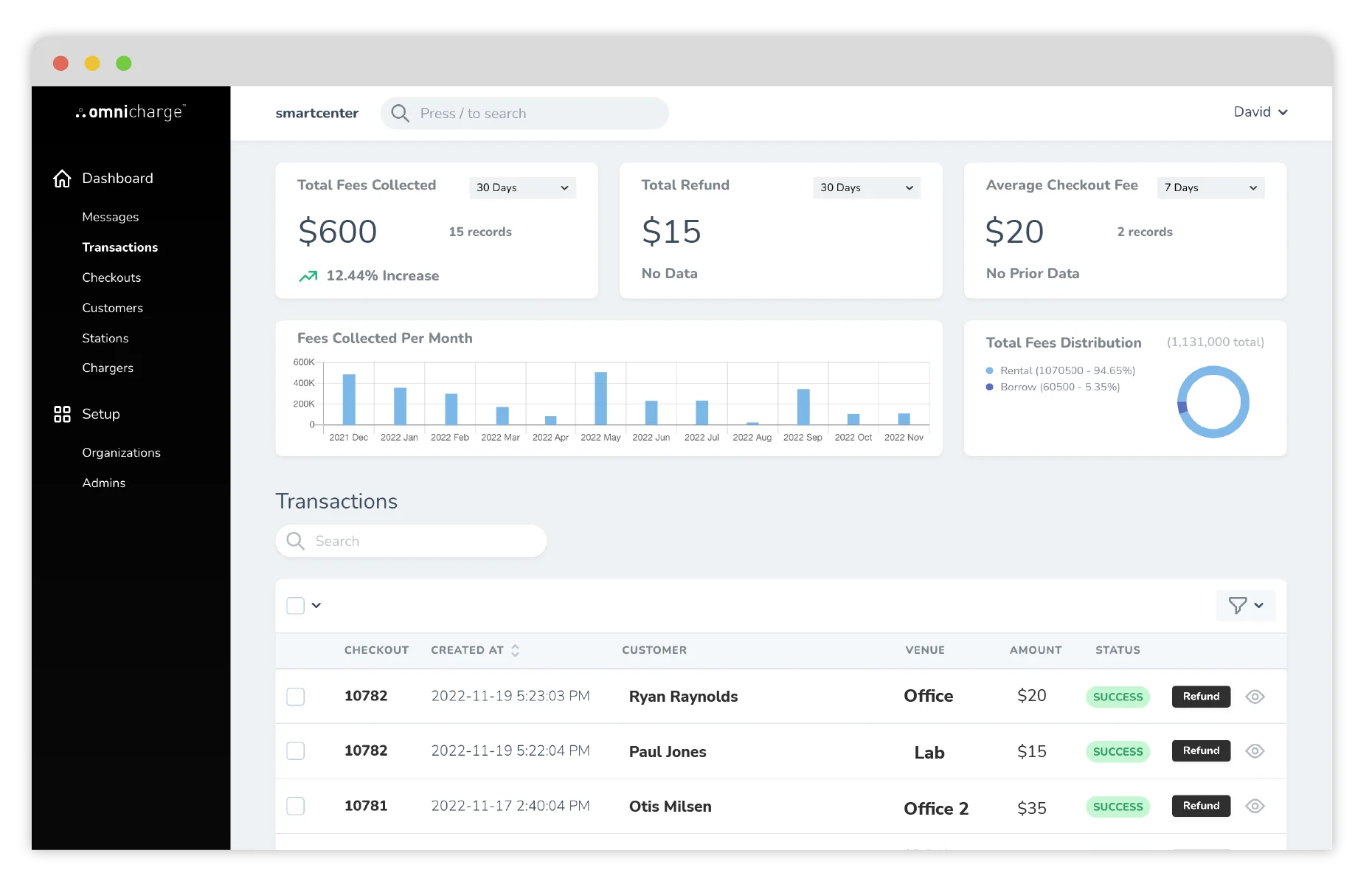The height and width of the screenshot is (887, 1372).
Task: Click the Dashboard home icon
Action: tap(62, 179)
